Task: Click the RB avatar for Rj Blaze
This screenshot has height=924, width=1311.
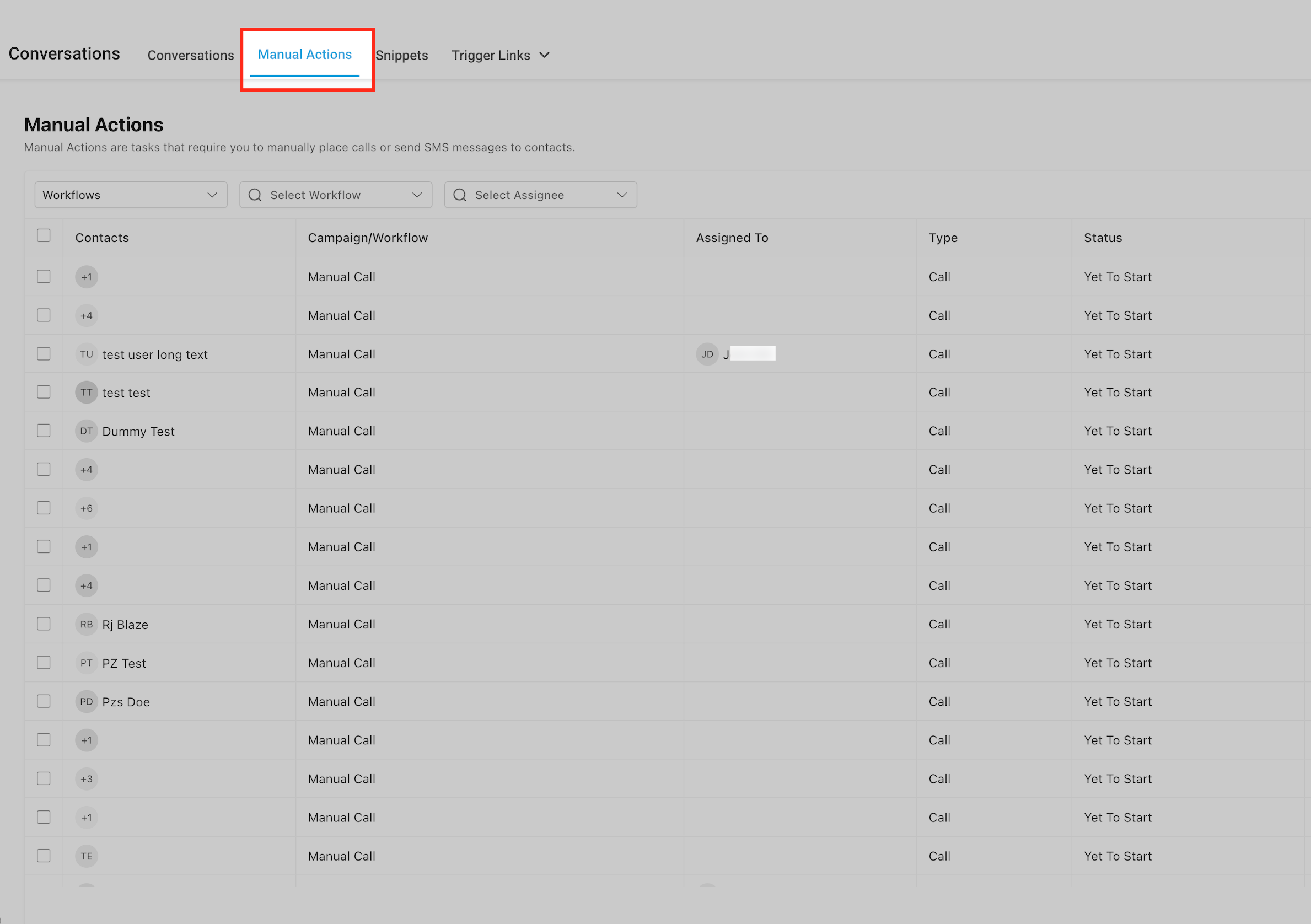Action: pyautogui.click(x=86, y=624)
